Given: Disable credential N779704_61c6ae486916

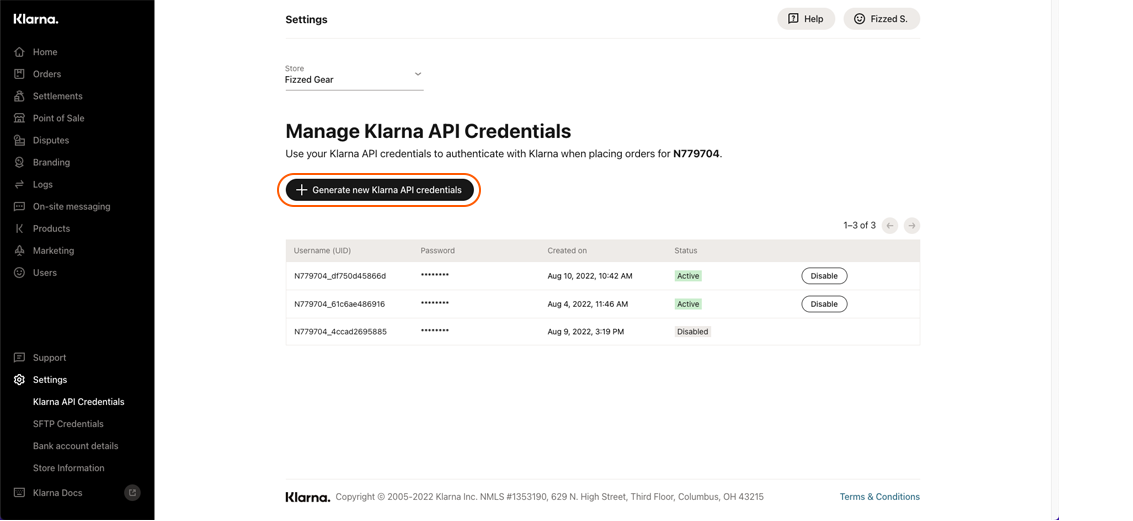Looking at the screenshot, I should tap(824, 304).
